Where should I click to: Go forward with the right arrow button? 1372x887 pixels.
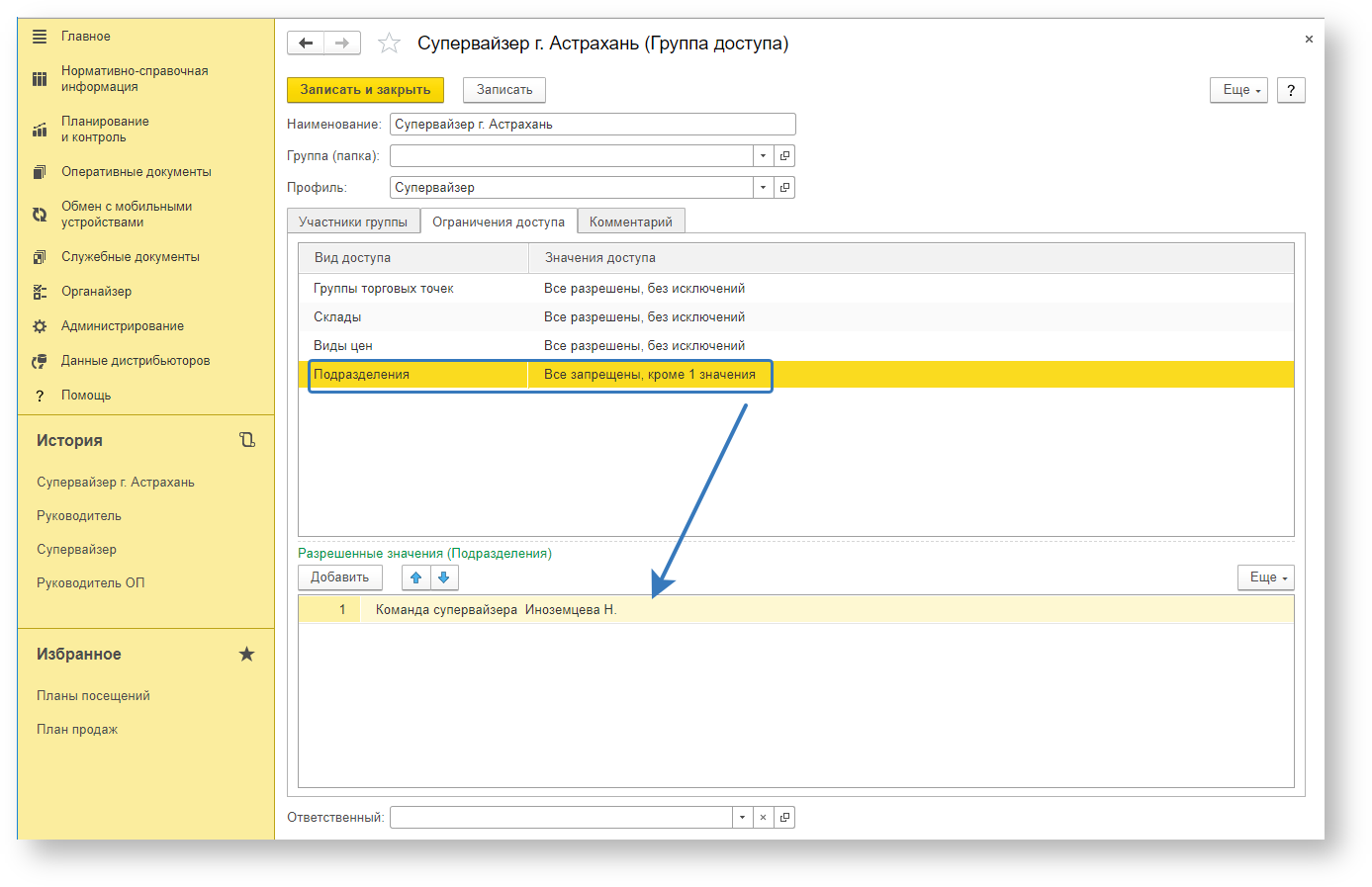(x=342, y=43)
